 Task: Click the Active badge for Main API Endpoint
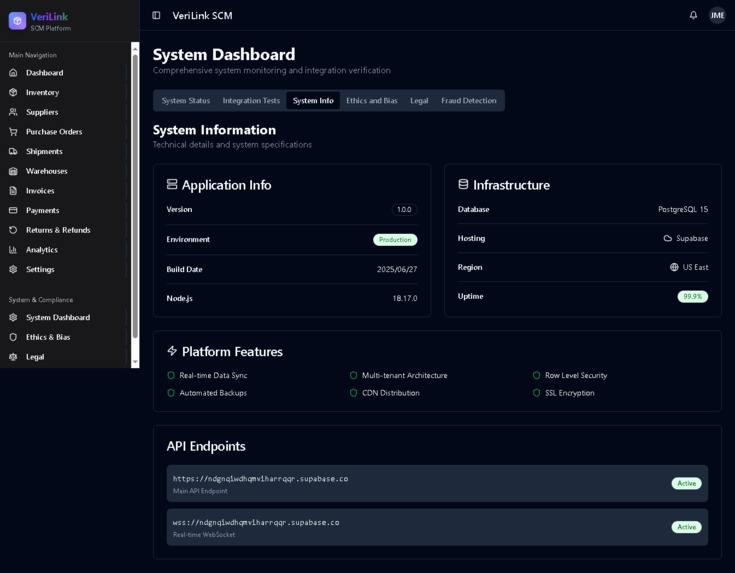click(686, 483)
